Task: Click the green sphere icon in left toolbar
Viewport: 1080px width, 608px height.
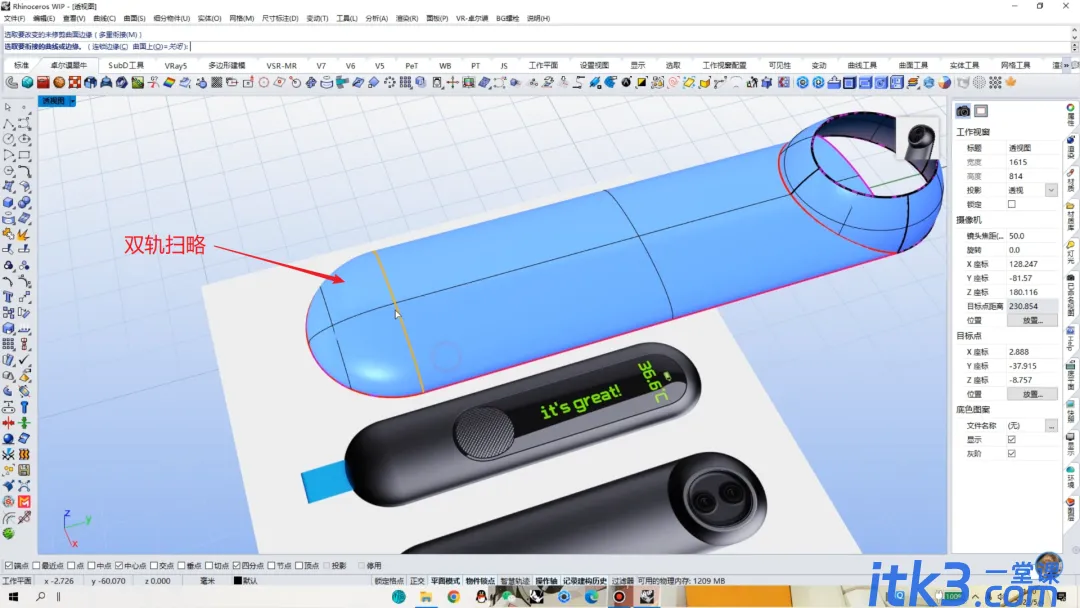Action: click(8, 534)
